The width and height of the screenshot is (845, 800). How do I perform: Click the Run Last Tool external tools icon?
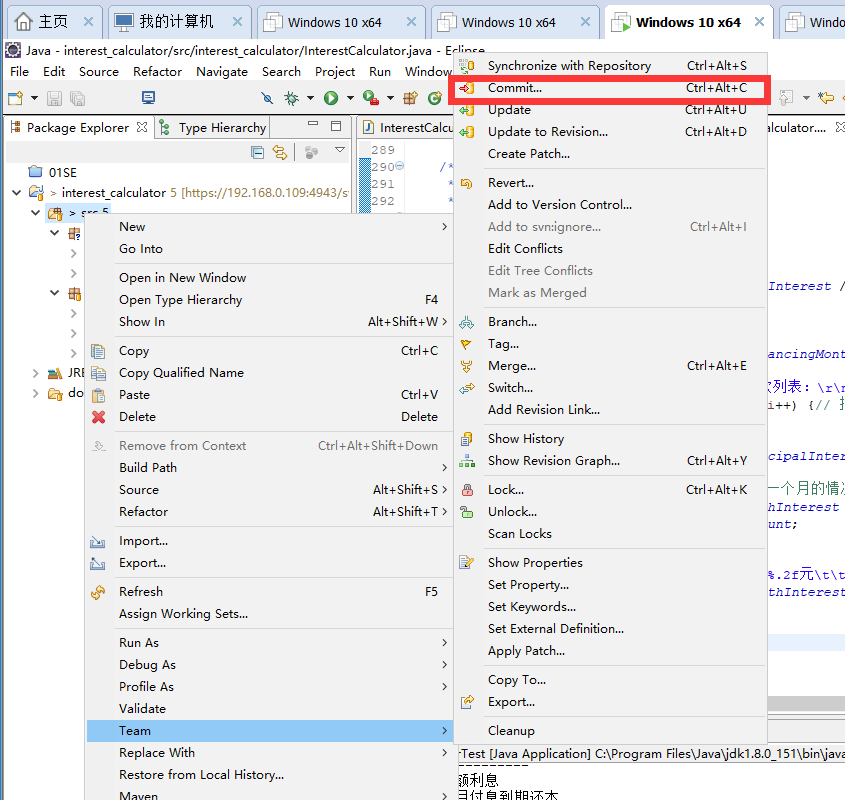click(x=371, y=98)
